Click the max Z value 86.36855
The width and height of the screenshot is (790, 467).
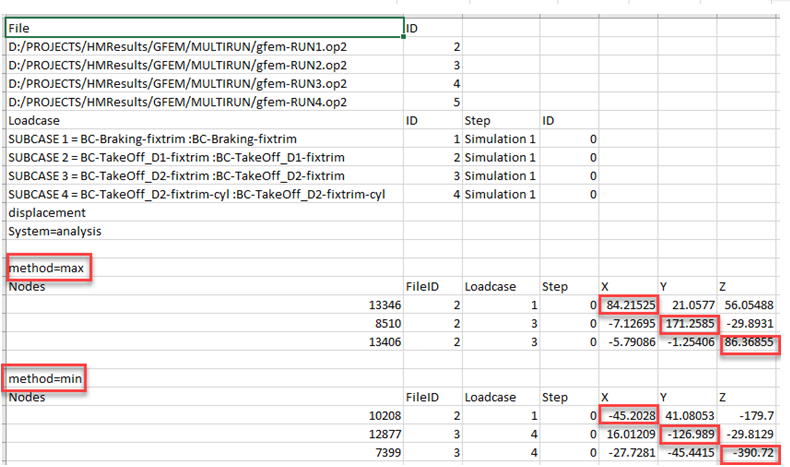[746, 342]
